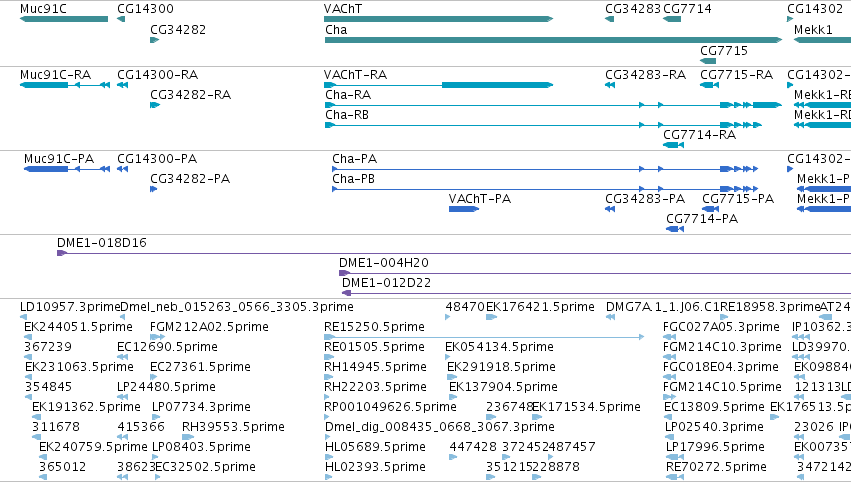The width and height of the screenshot is (851, 482).
Task: Open the VAChT-RA transcript
Action: 439,85
